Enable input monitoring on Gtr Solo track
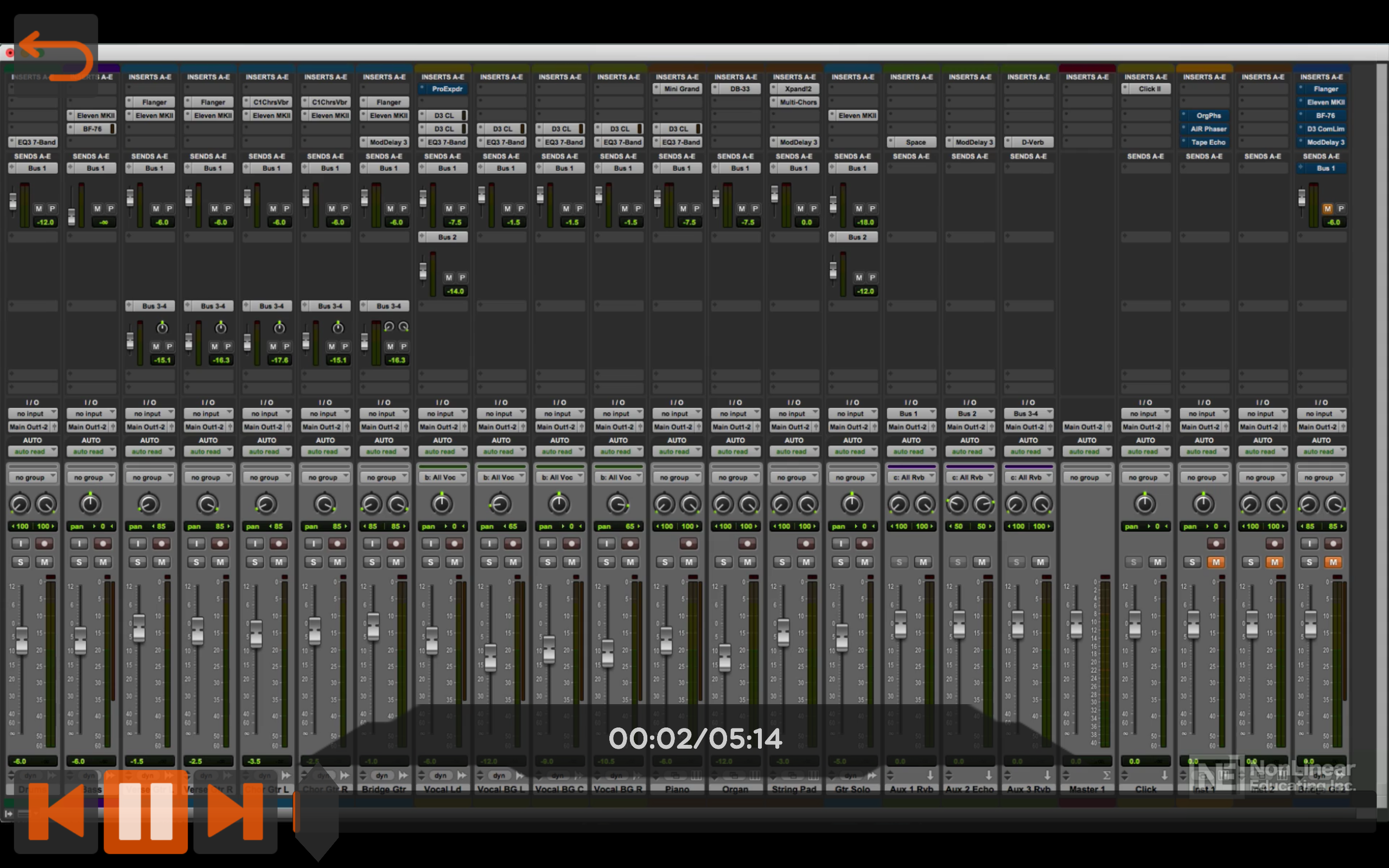The width and height of the screenshot is (1389, 868). 840,543
